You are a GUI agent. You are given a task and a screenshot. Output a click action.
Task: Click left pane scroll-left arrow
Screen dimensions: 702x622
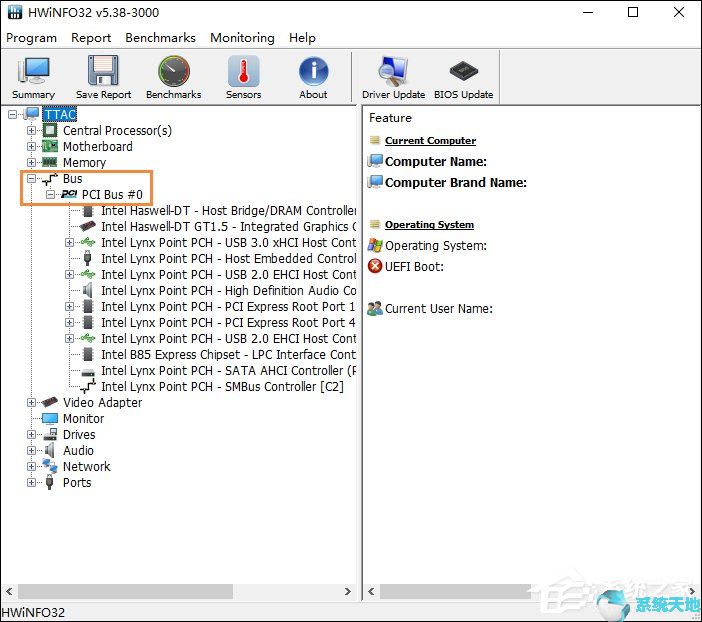[x=9, y=591]
